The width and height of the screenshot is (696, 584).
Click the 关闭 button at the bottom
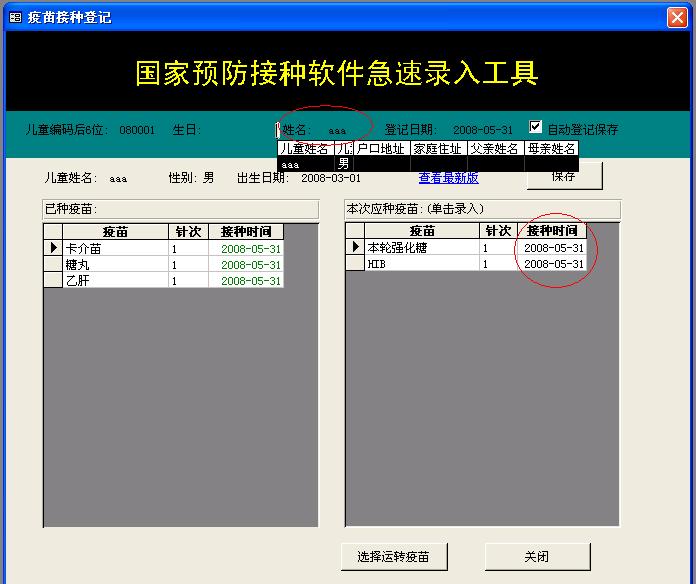tap(537, 556)
